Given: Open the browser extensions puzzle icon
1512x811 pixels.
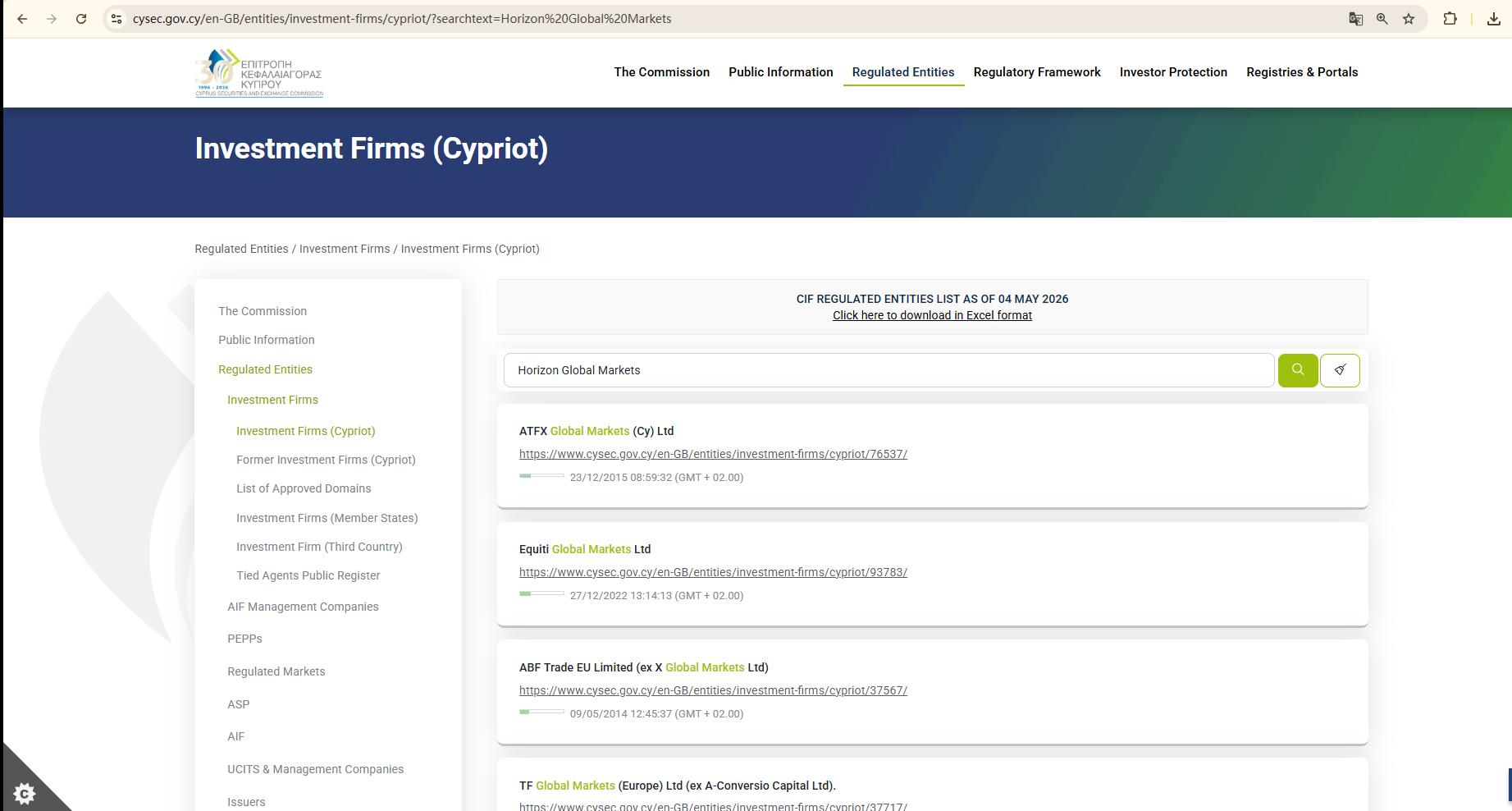Looking at the screenshot, I should [1450, 19].
